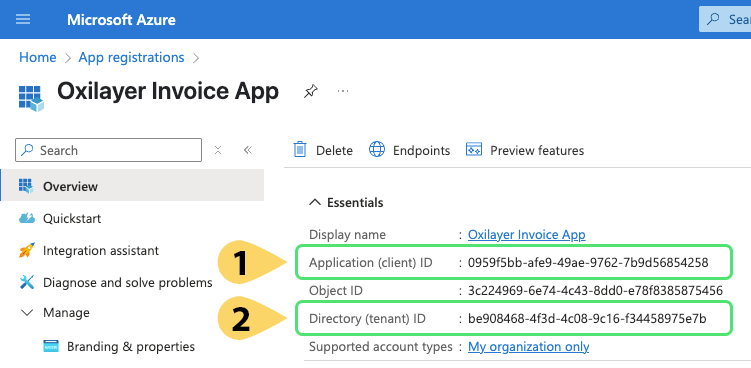Select Overview in the sidebar
Viewport: 751px width, 368px height.
(x=132, y=186)
